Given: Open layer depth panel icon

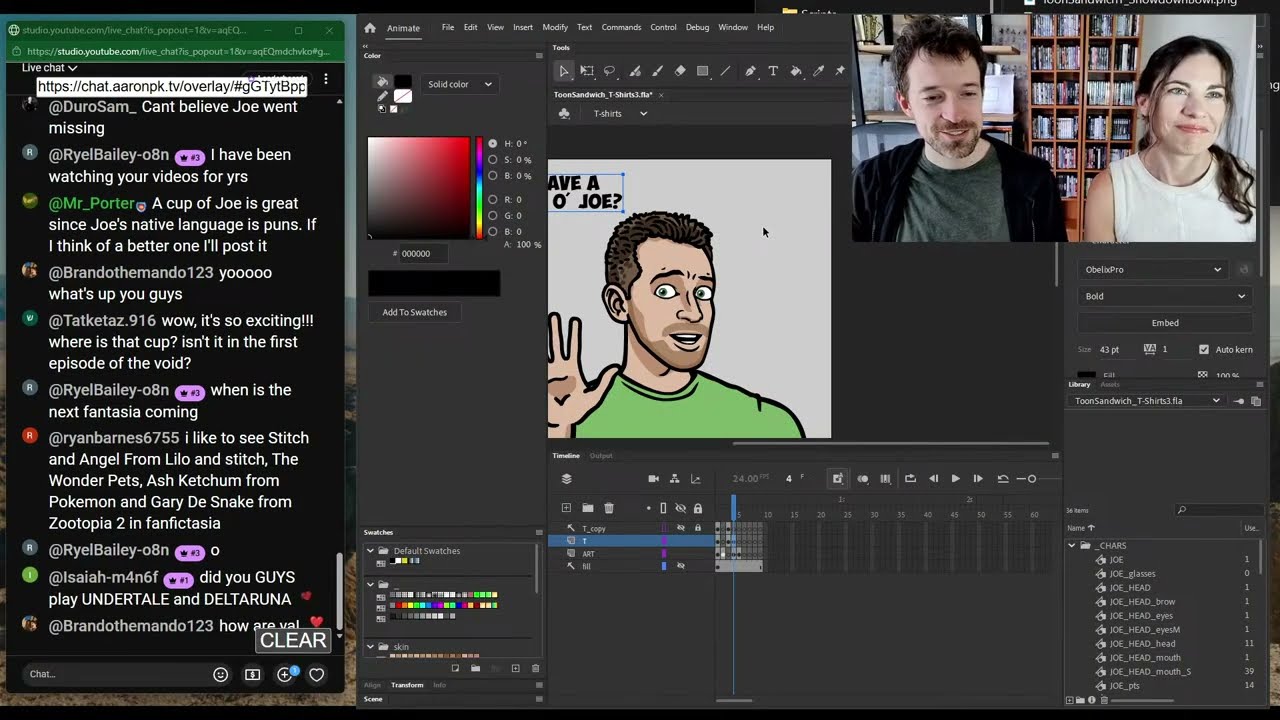Looking at the screenshot, I should pyautogui.click(x=696, y=479).
